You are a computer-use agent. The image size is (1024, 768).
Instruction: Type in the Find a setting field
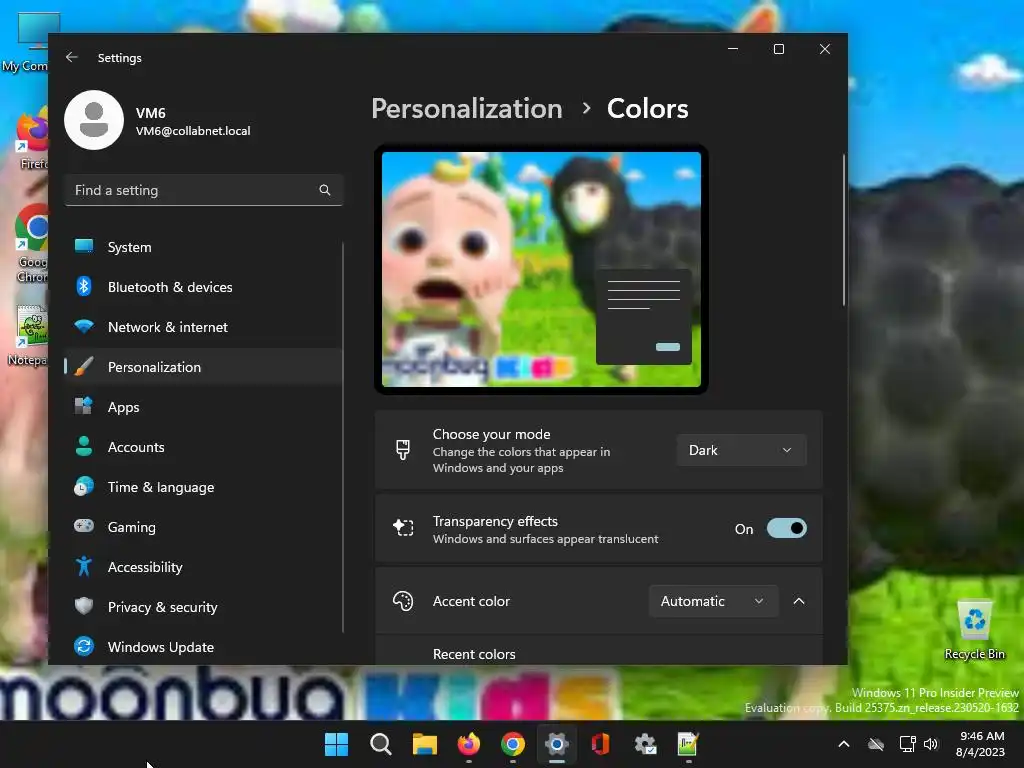(x=204, y=190)
